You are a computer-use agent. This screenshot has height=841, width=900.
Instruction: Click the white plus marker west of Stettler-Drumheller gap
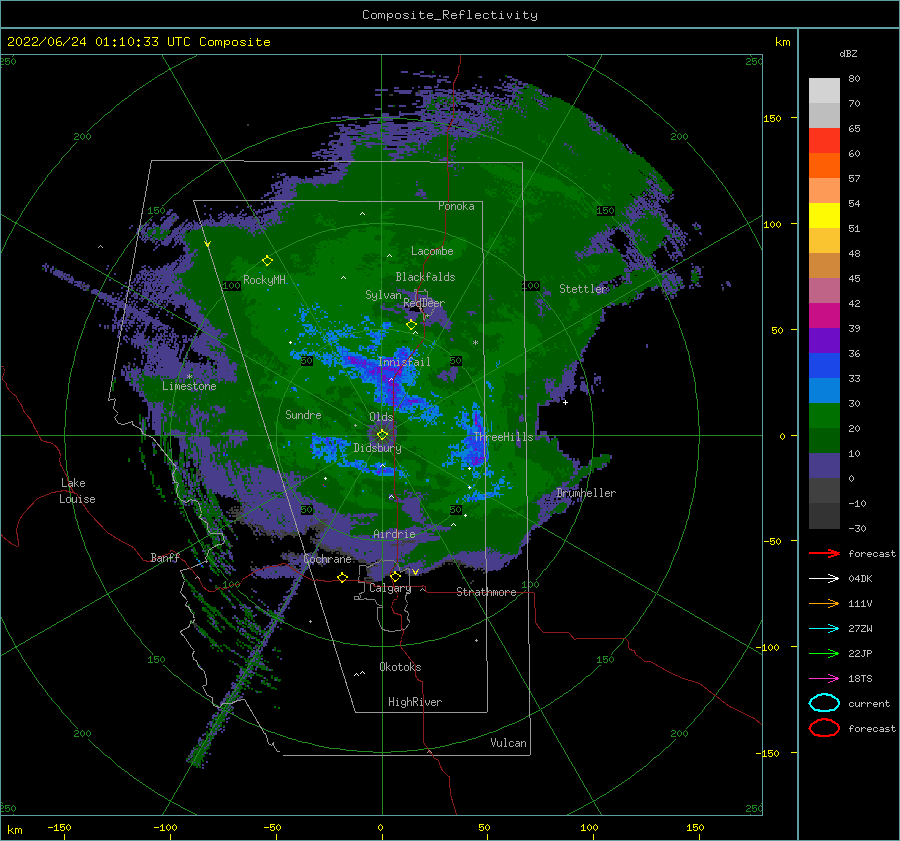(x=565, y=402)
